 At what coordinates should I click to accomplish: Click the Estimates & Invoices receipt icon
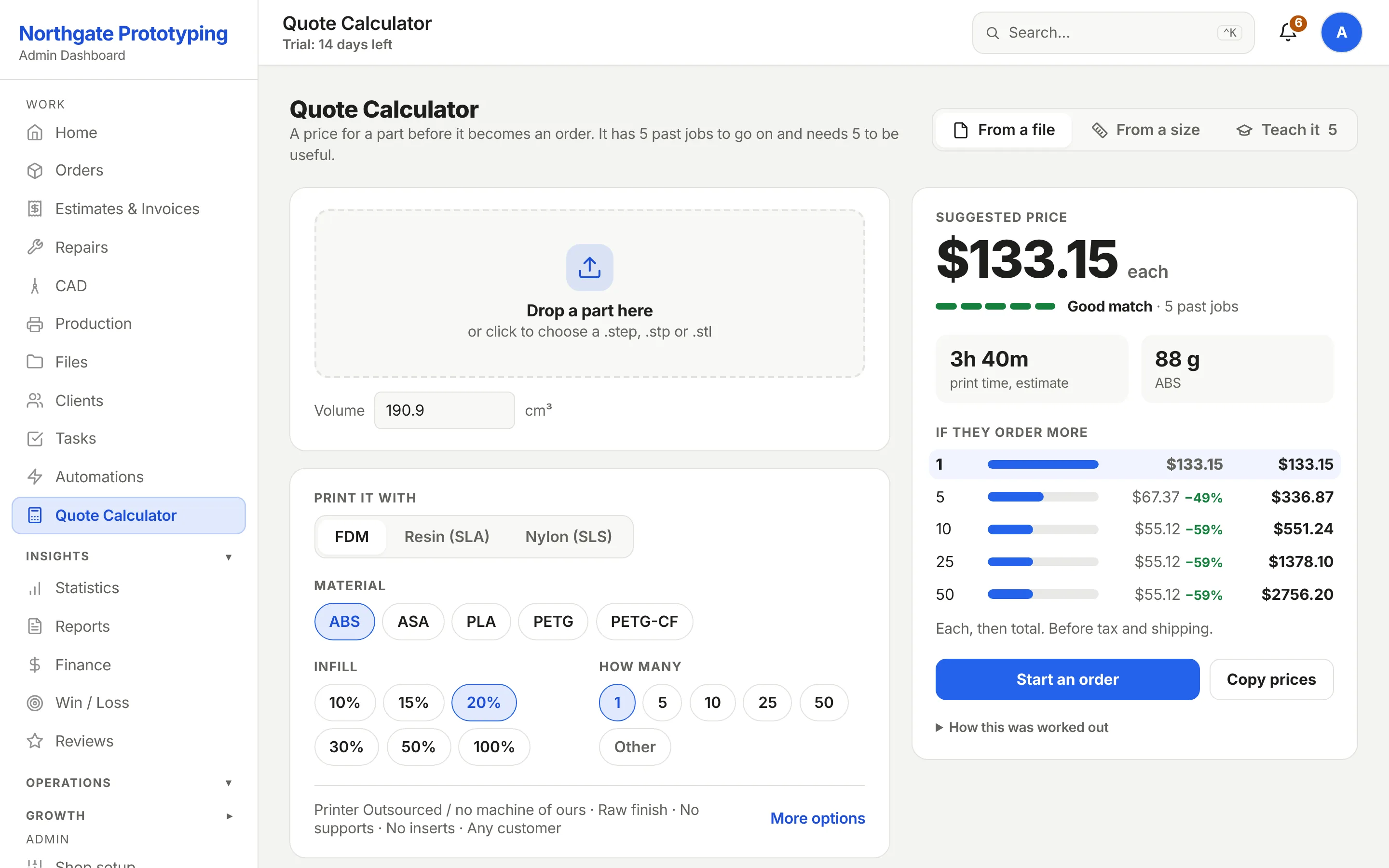pos(35,209)
